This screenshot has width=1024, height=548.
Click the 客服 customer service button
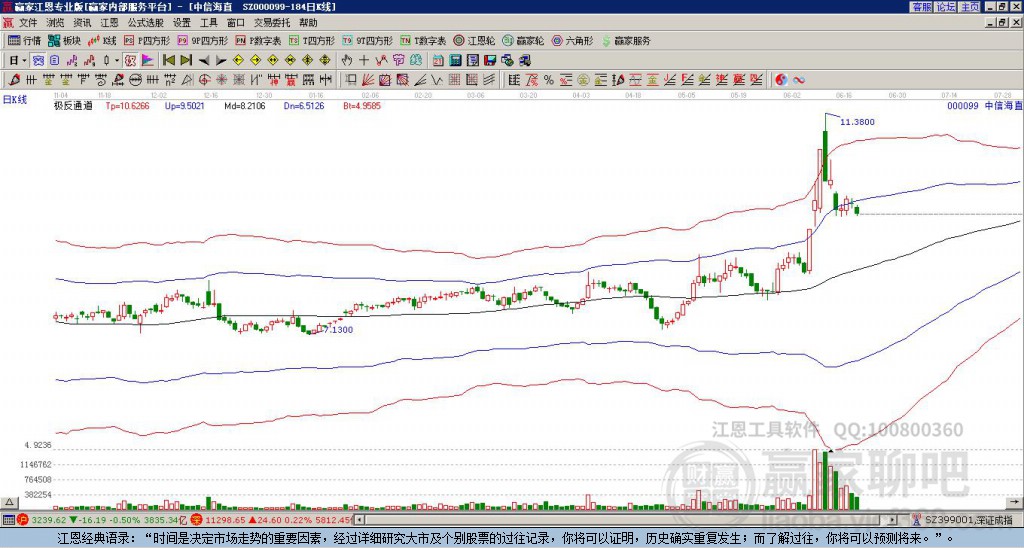(x=921, y=7)
